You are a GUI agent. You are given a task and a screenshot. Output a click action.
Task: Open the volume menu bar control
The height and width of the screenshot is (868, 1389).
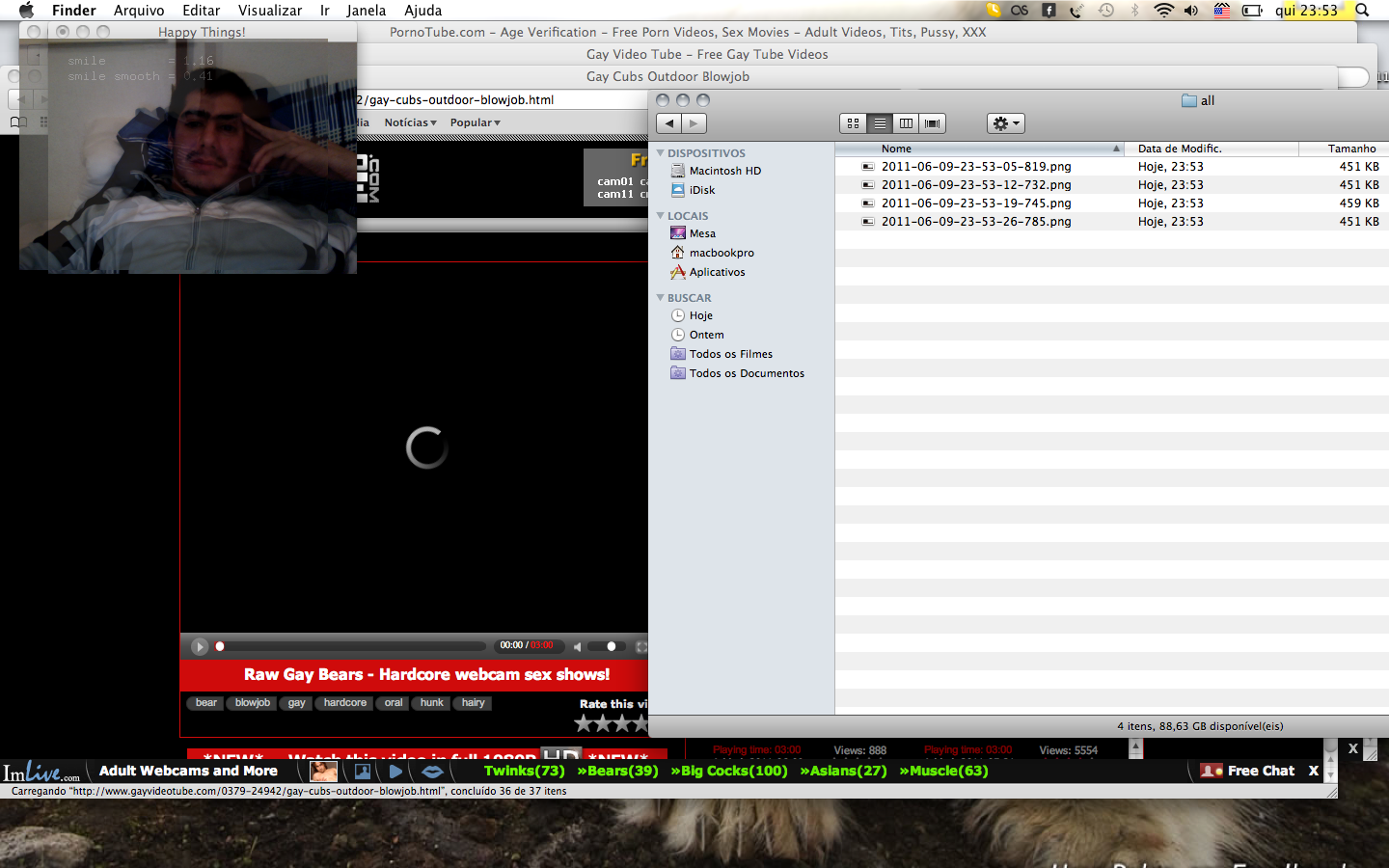click(x=1191, y=11)
